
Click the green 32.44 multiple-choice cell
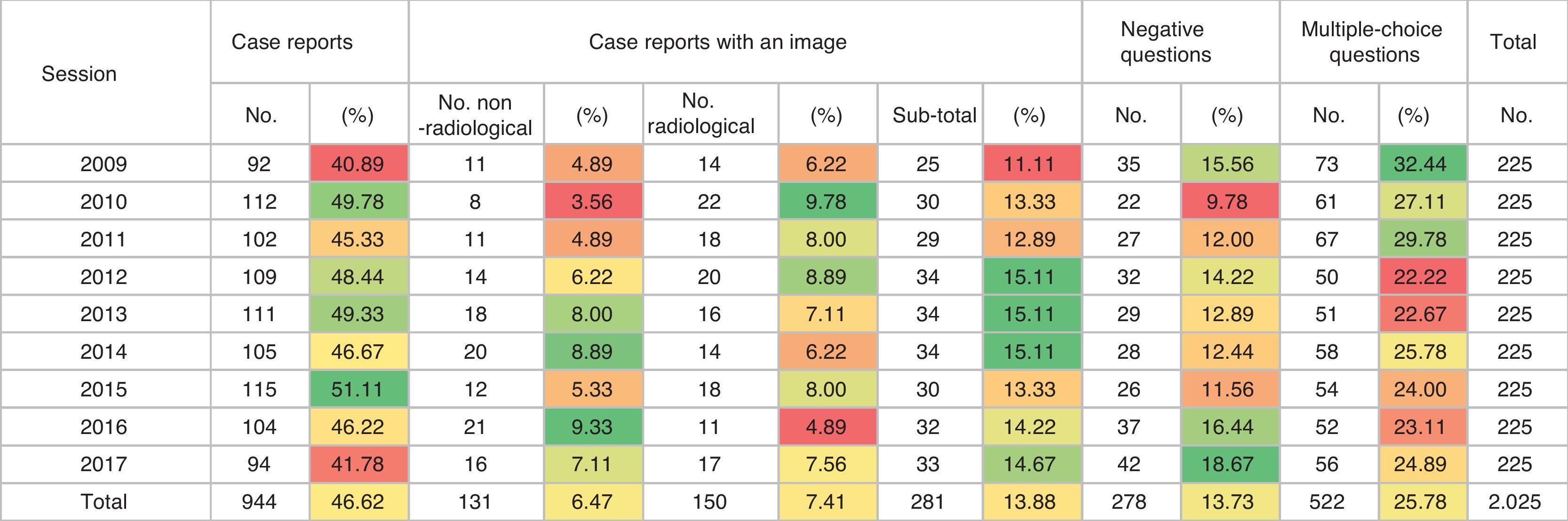(x=1419, y=164)
